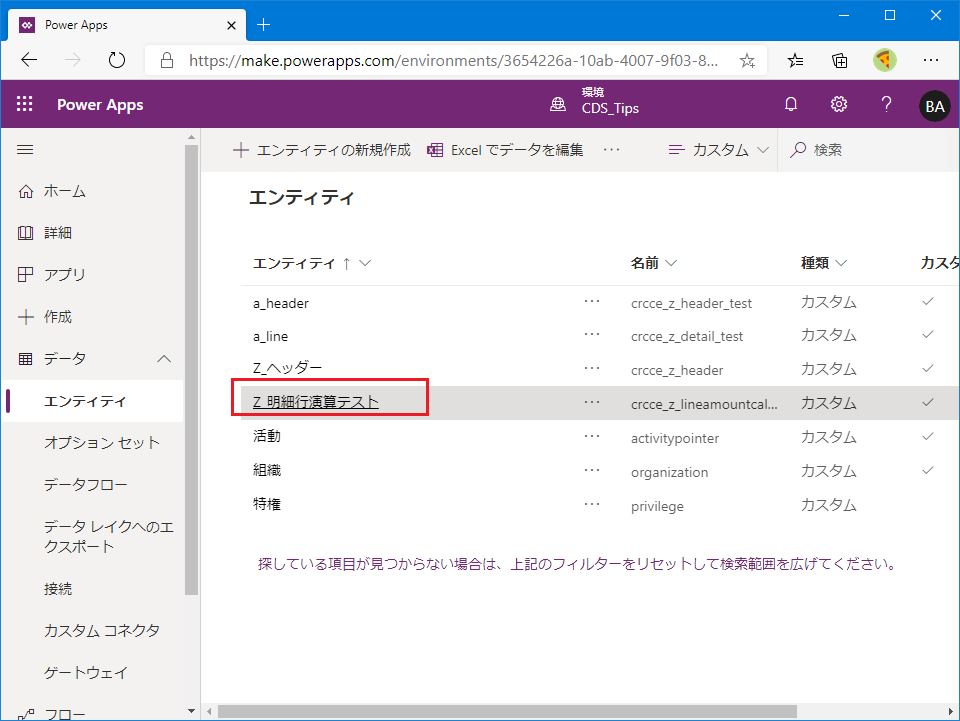Viewport: 960px width, 721px height.
Task: Open the ellipsis menu for Z_ヘッダー
Action: [x=591, y=369]
